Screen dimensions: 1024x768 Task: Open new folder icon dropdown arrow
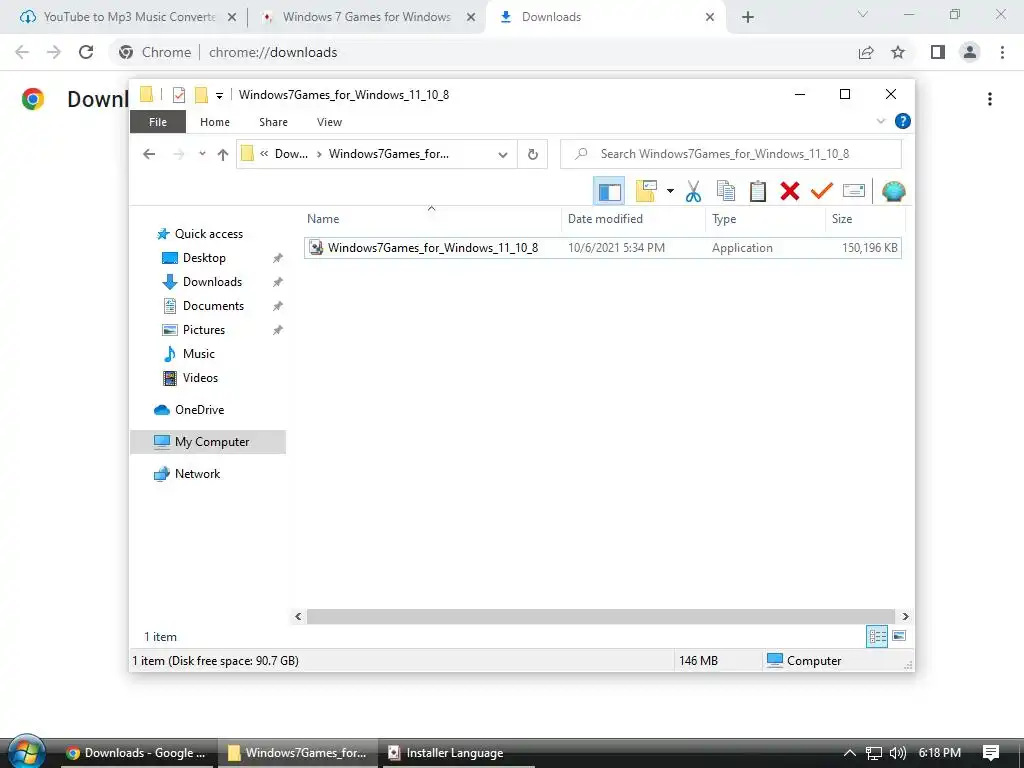click(670, 191)
